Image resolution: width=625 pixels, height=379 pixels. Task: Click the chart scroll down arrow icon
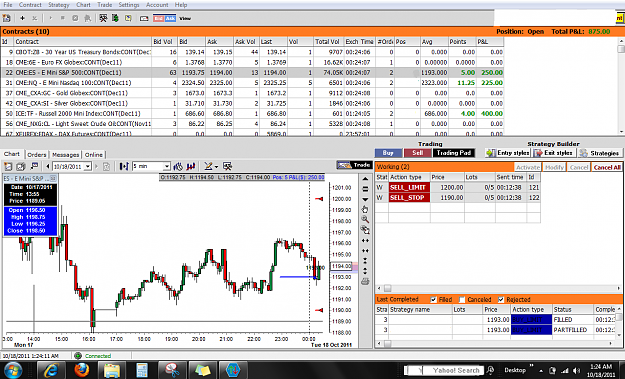point(365,199)
